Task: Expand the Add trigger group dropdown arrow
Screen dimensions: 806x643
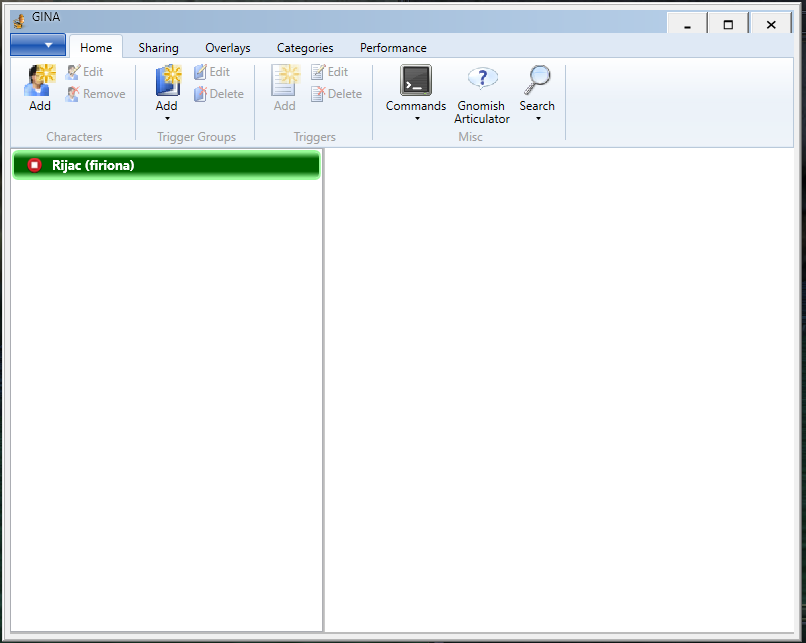Action: click(167, 119)
